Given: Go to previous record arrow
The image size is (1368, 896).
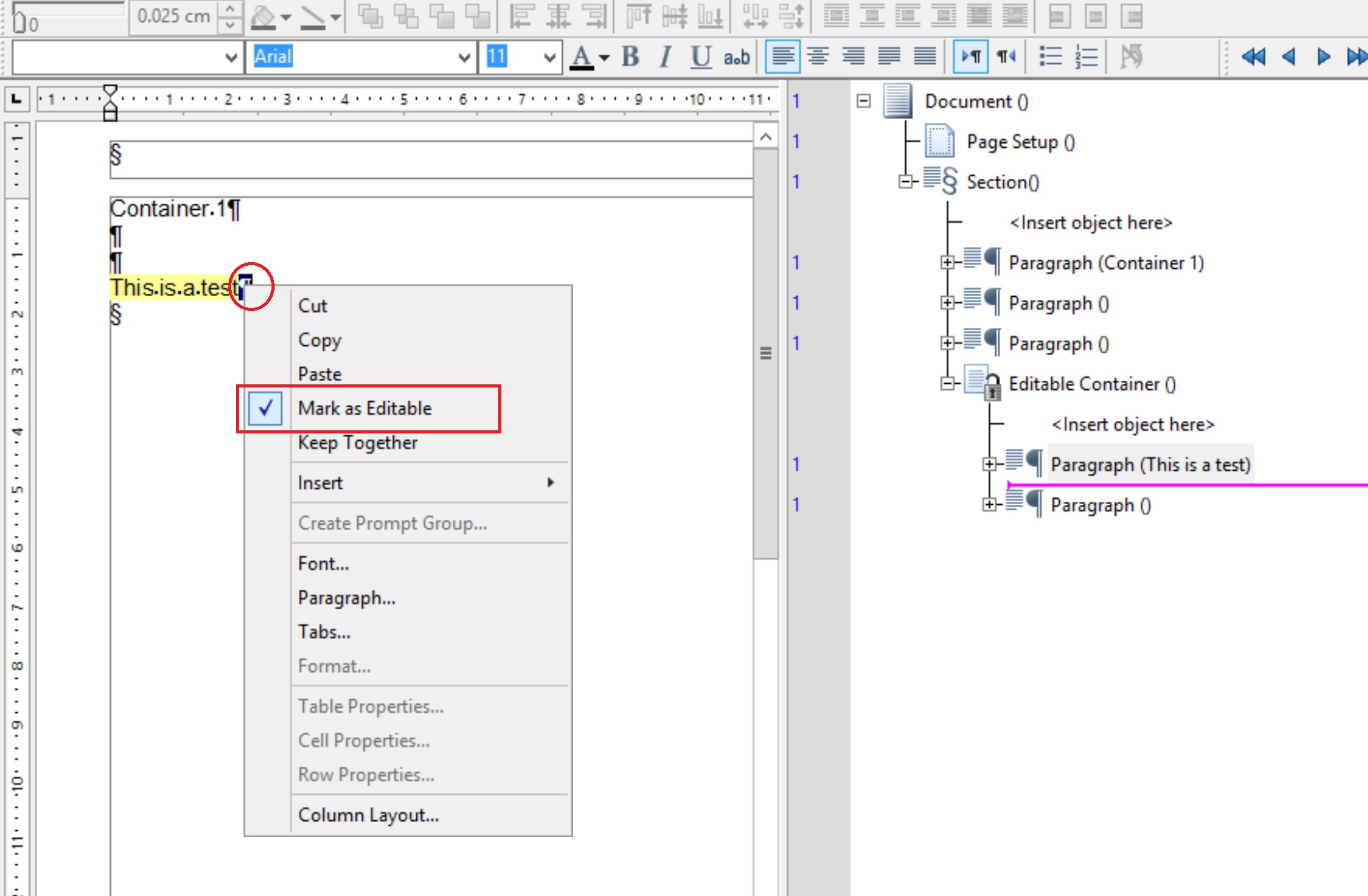Looking at the screenshot, I should (x=1288, y=57).
